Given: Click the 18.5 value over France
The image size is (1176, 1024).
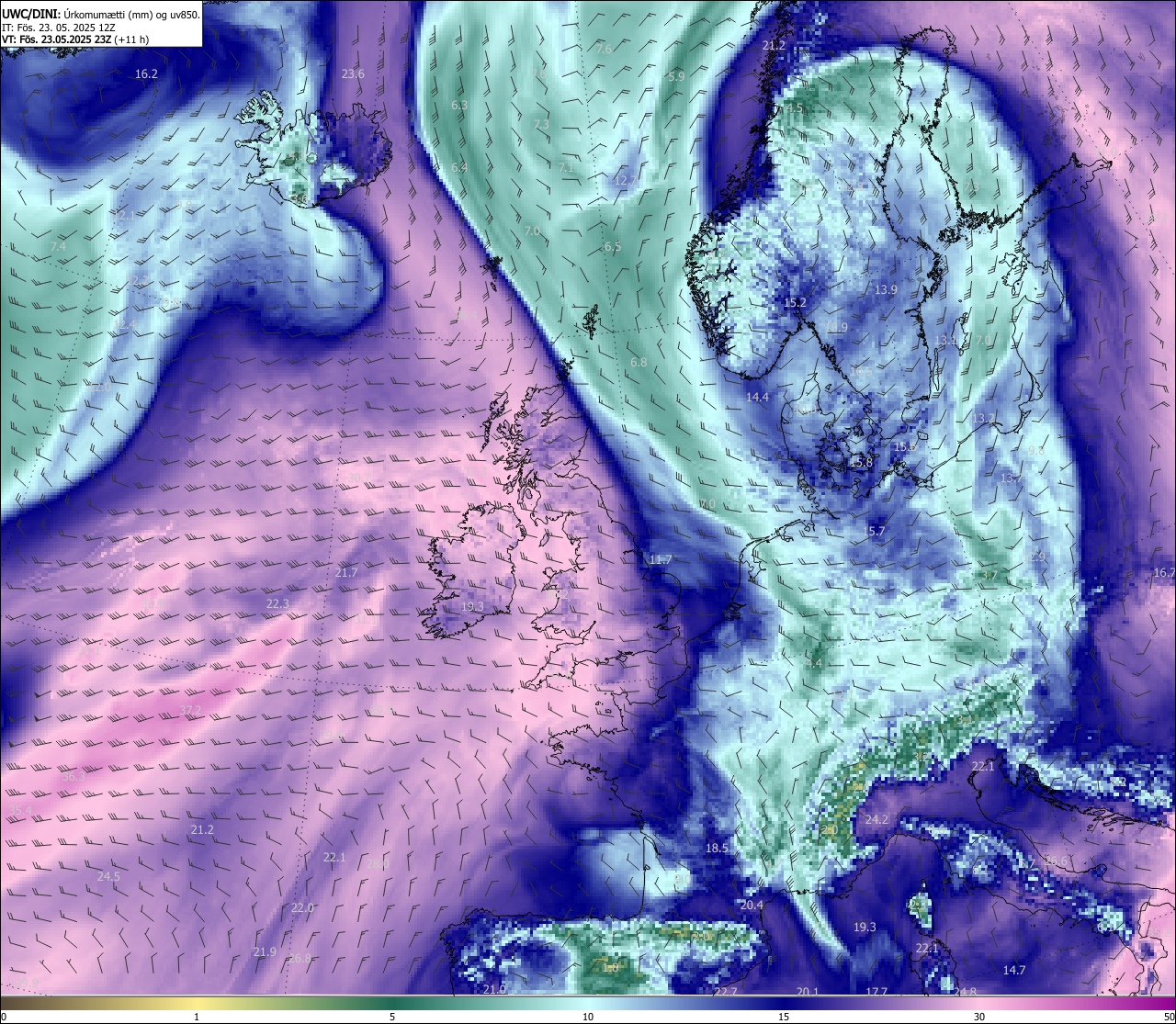Looking at the screenshot, I should click(x=717, y=848).
